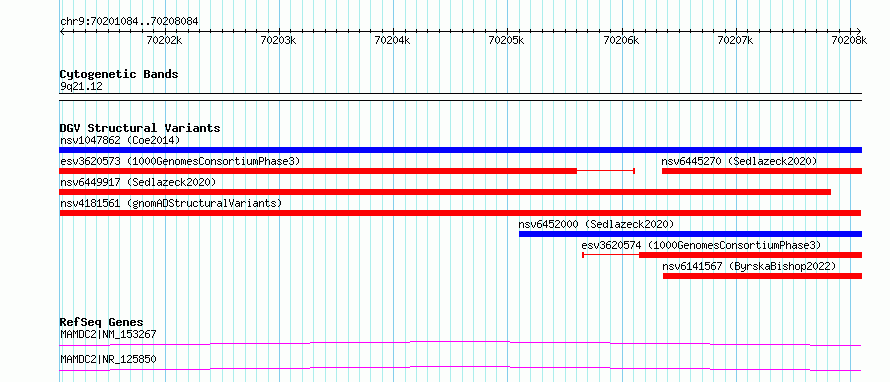Select the red nsv6449917 variant bar
This screenshot has height=382, width=890.
445,192
